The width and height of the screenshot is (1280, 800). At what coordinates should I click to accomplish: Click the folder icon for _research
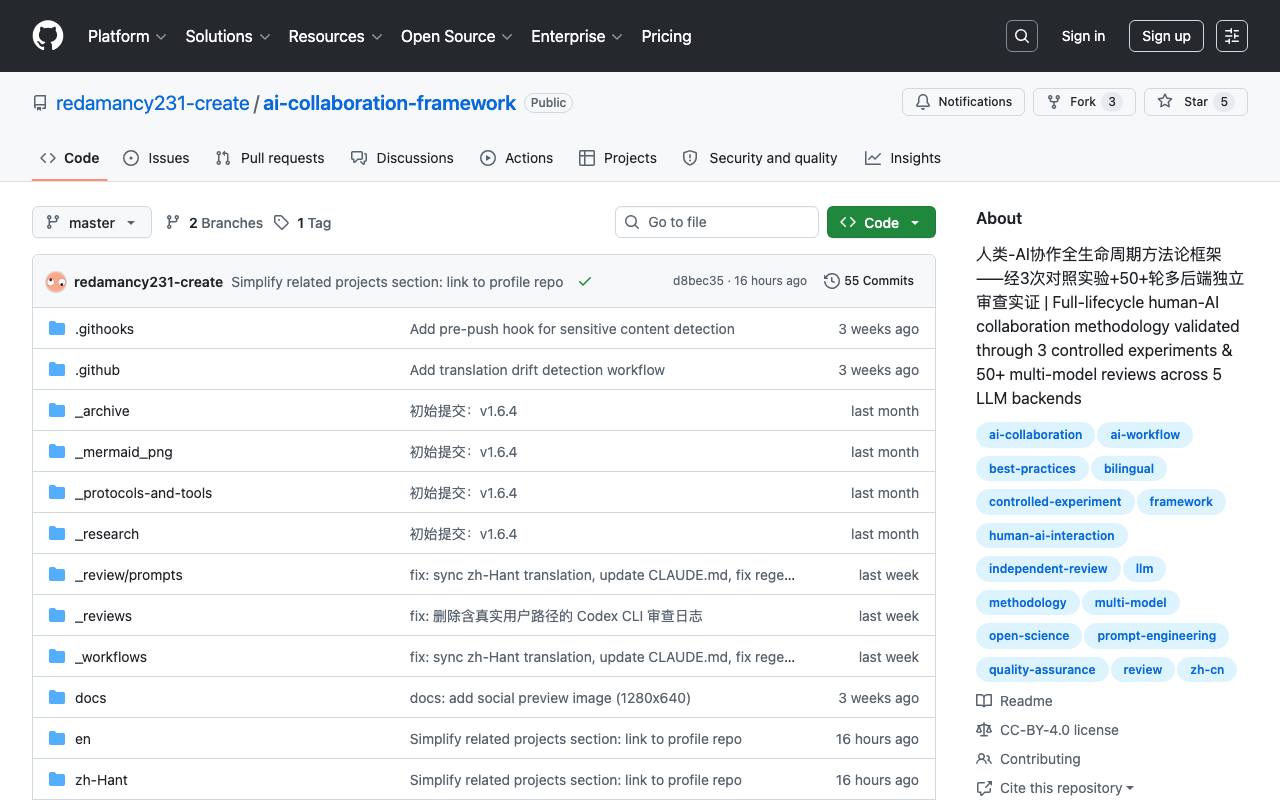pos(57,534)
